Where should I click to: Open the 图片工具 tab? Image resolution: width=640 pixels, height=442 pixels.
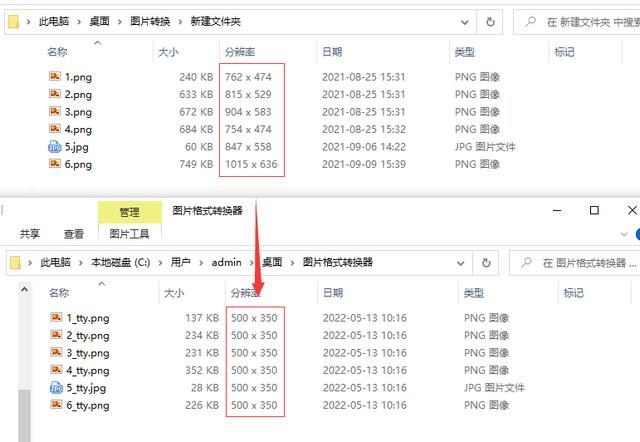(x=129, y=234)
